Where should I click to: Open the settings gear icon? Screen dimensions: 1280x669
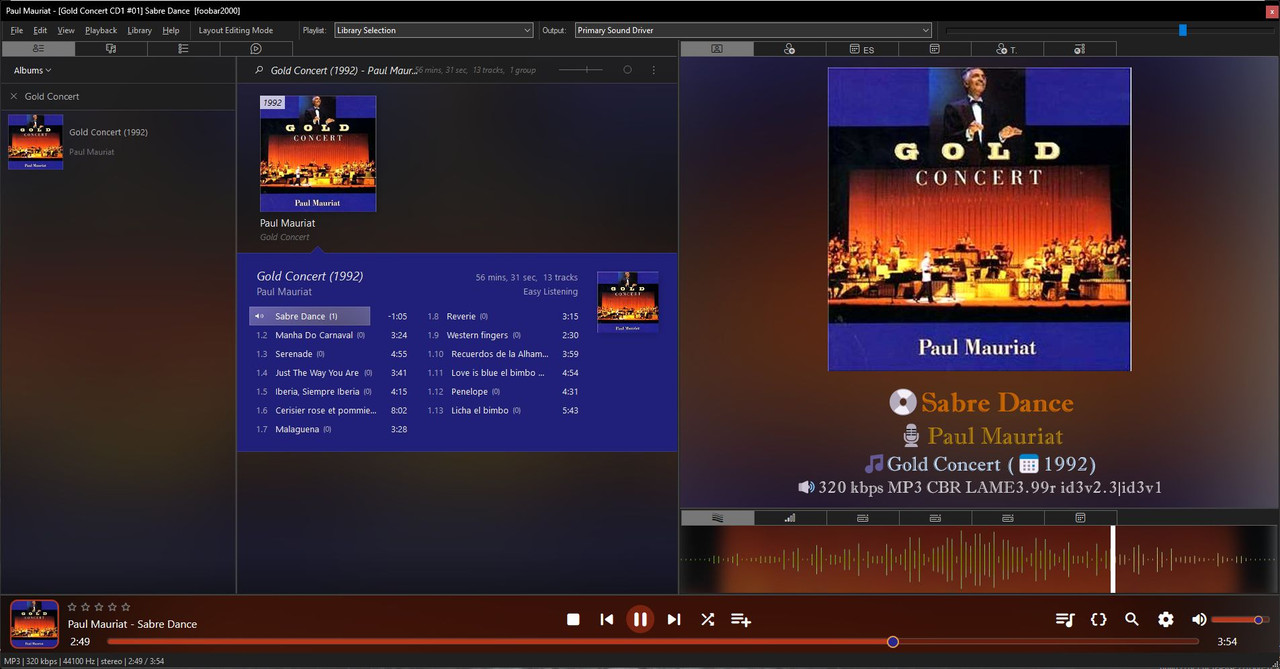[x=1166, y=620]
